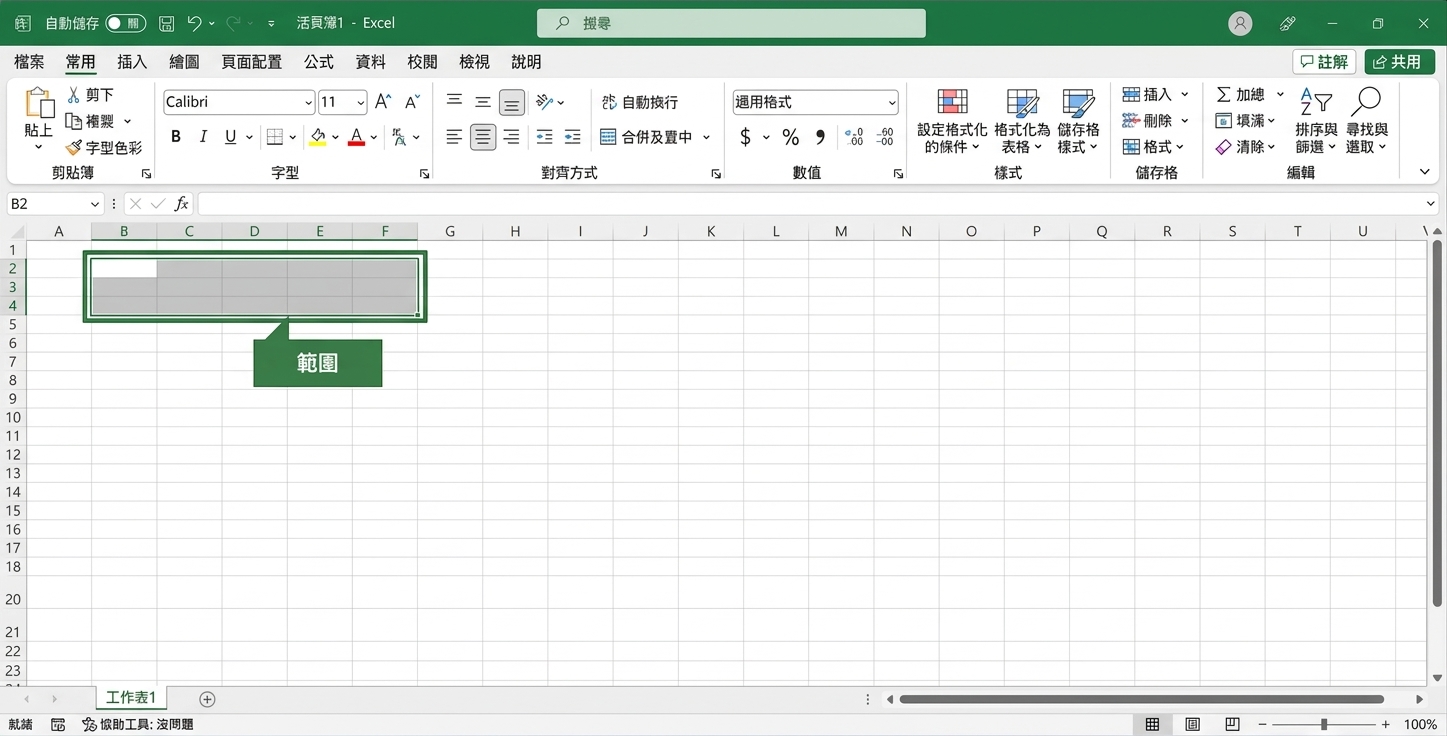Add a new sheet with plus icon

coord(207,699)
